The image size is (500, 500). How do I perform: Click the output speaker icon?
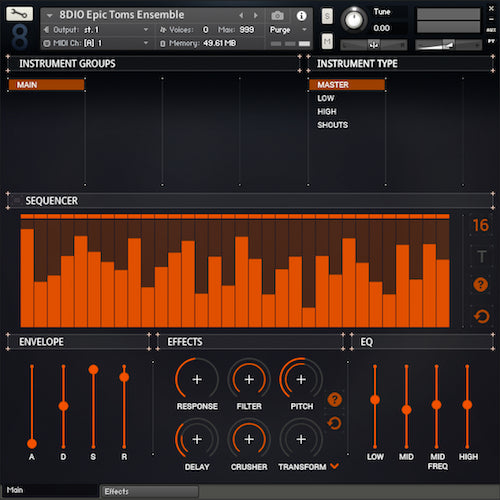(x=46, y=30)
